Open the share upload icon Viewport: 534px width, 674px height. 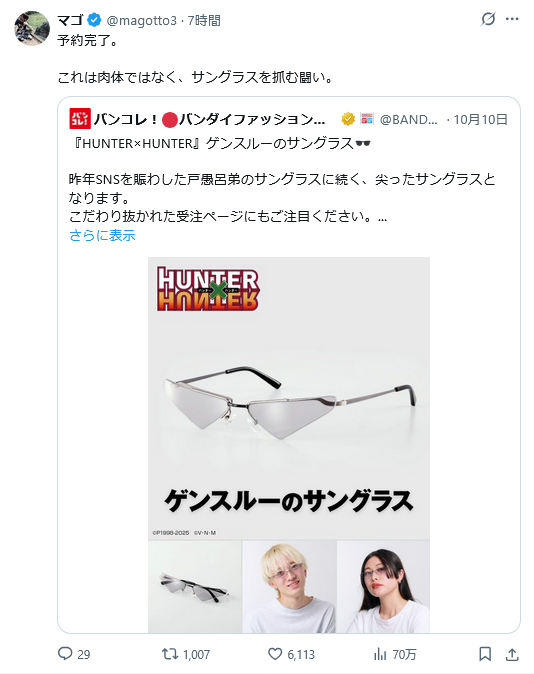[x=512, y=654]
